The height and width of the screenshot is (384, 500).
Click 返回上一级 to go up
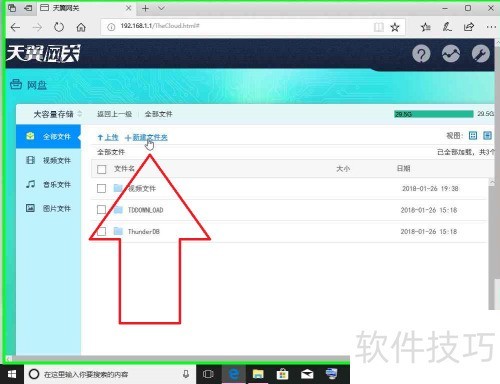coord(114,114)
